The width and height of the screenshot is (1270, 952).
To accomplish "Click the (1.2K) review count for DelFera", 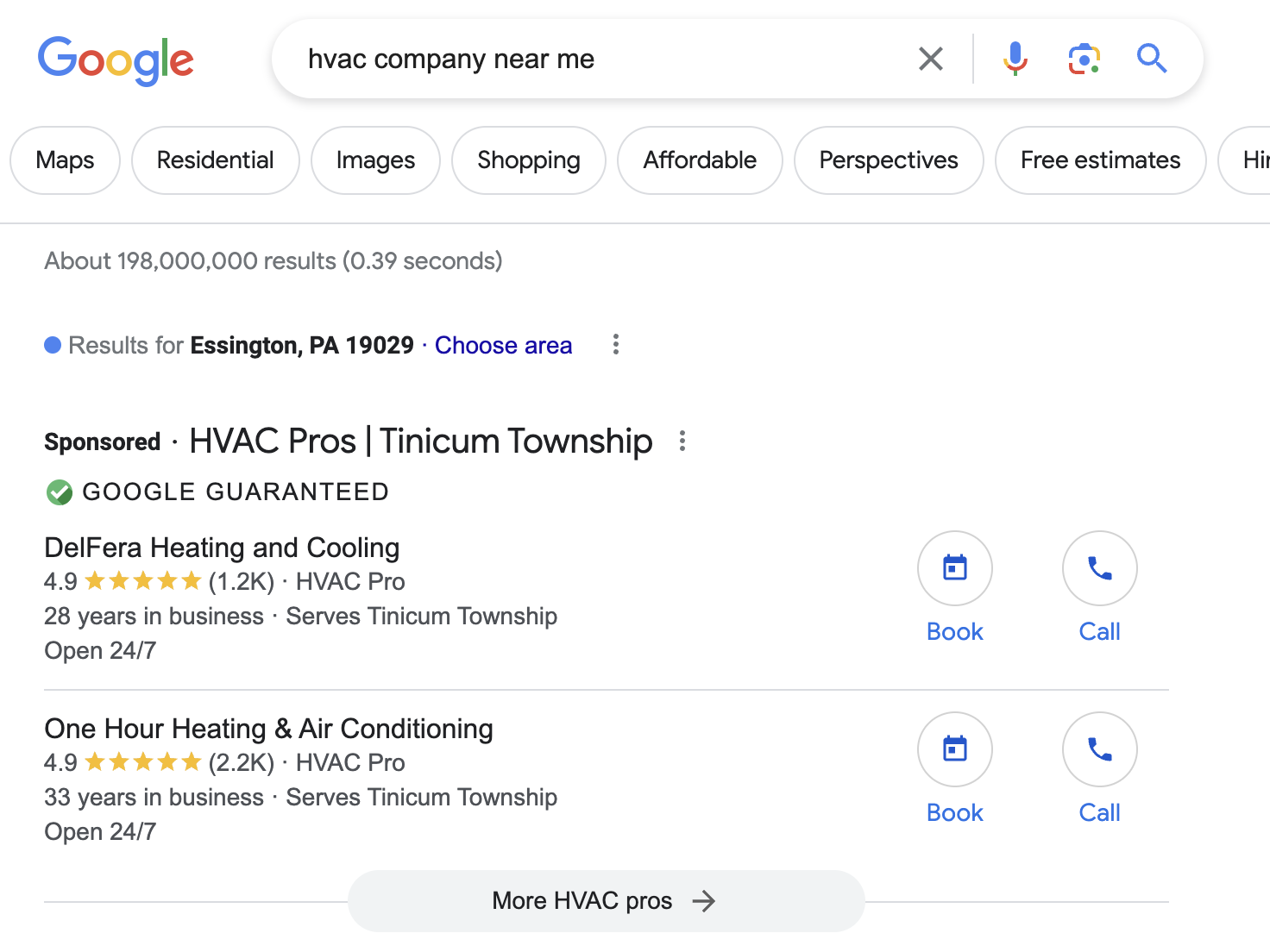I will [x=242, y=582].
